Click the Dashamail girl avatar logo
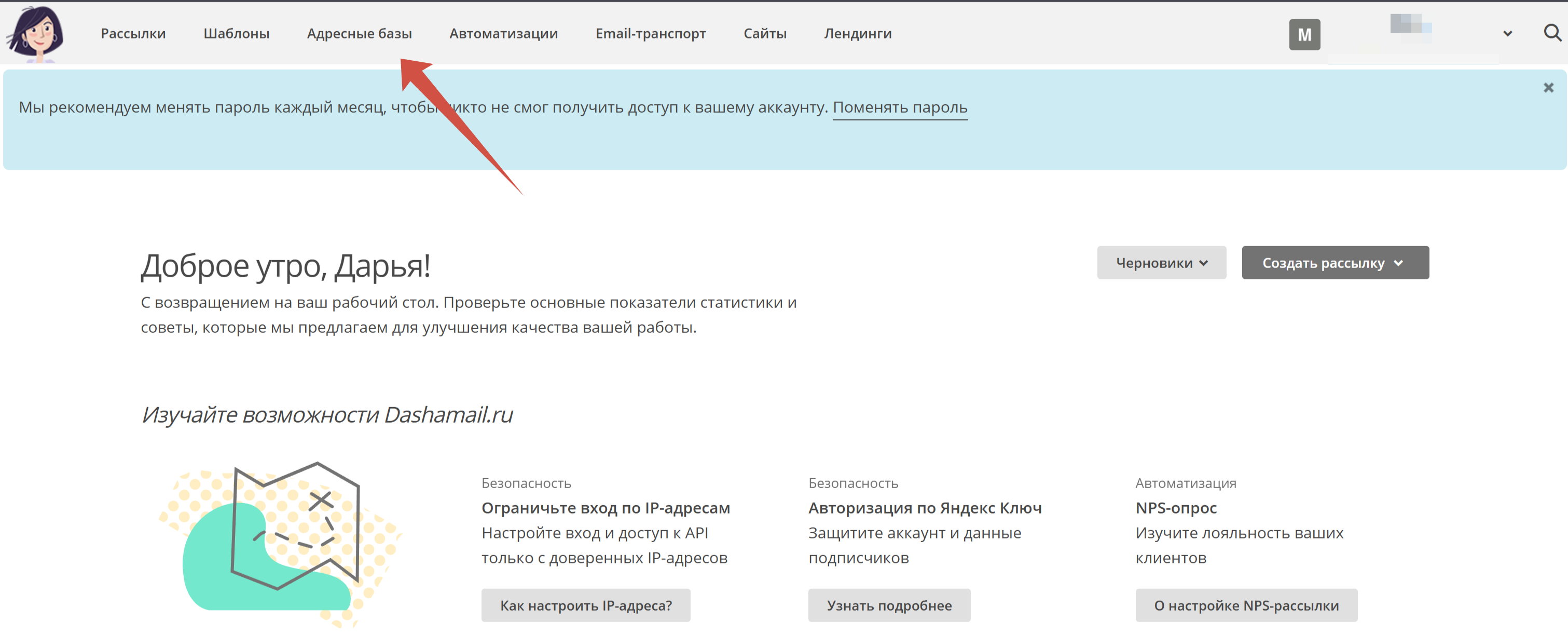Image resolution: width=1568 pixels, height=635 pixels. click(x=36, y=33)
